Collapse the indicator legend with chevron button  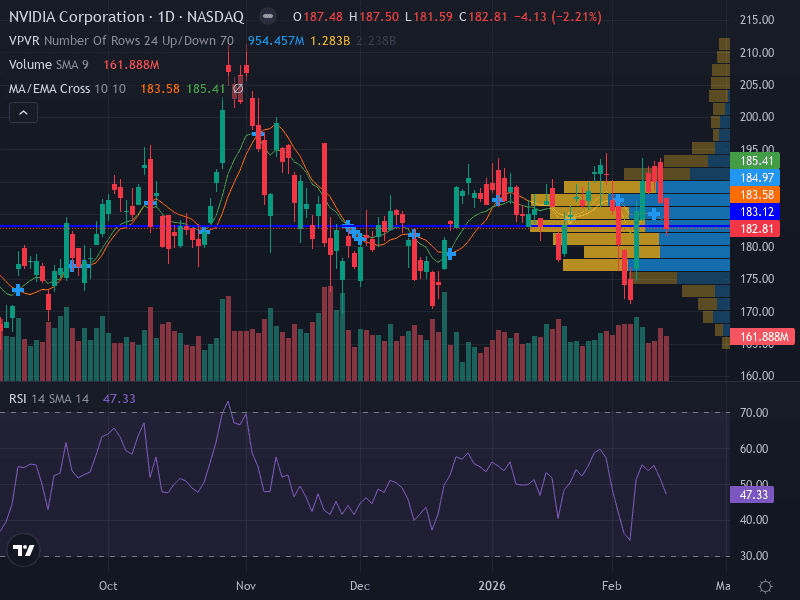(23, 113)
